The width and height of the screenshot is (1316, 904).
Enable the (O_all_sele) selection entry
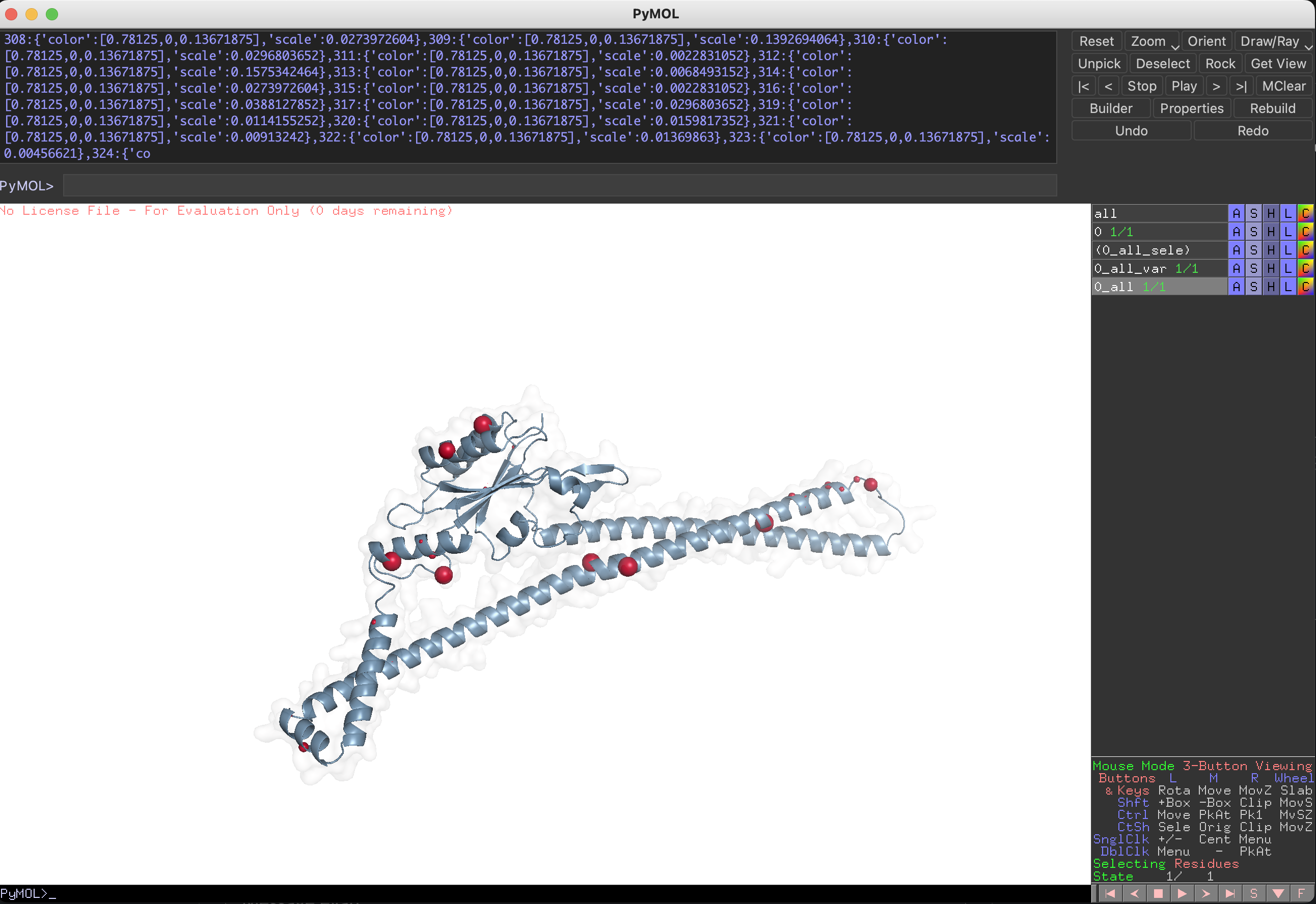1156,250
